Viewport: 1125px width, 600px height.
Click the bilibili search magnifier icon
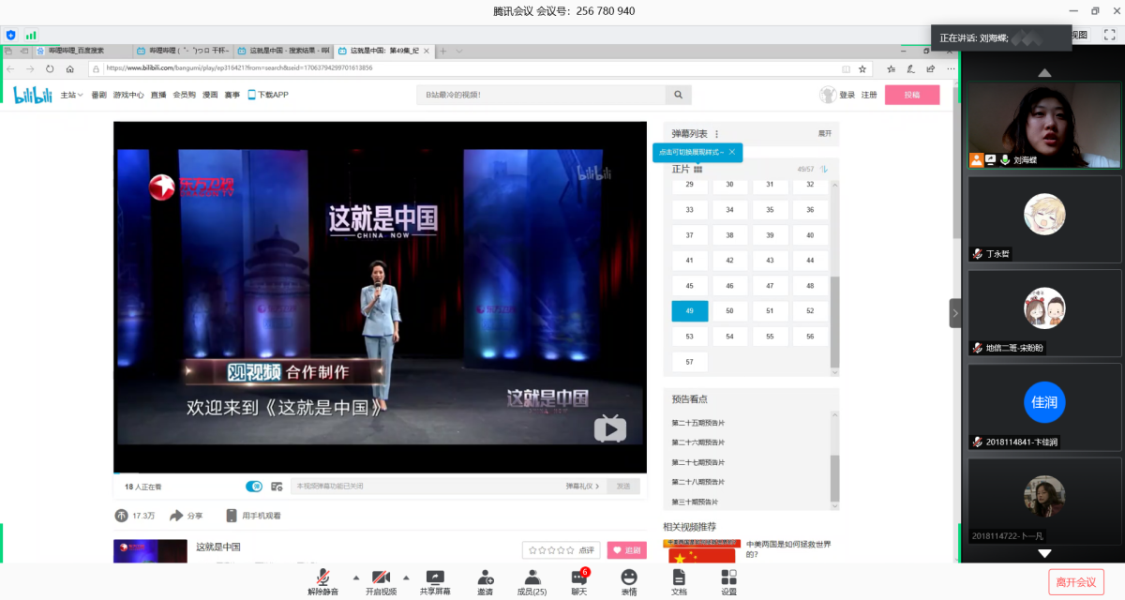pyautogui.click(x=678, y=95)
